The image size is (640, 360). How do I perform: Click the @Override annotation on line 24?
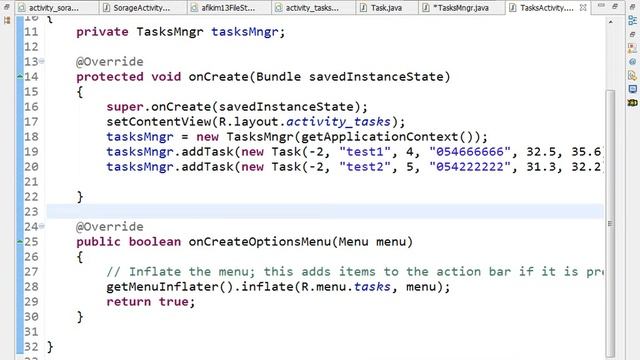110,227
